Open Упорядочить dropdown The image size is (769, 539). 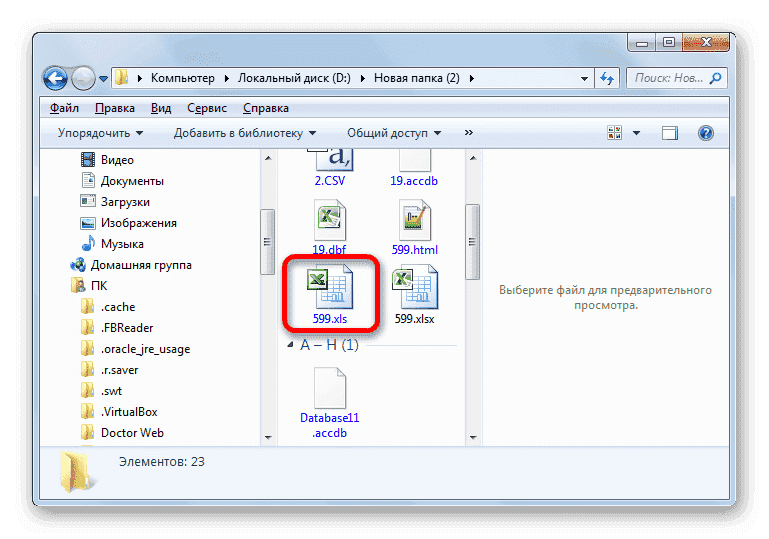pos(101,133)
